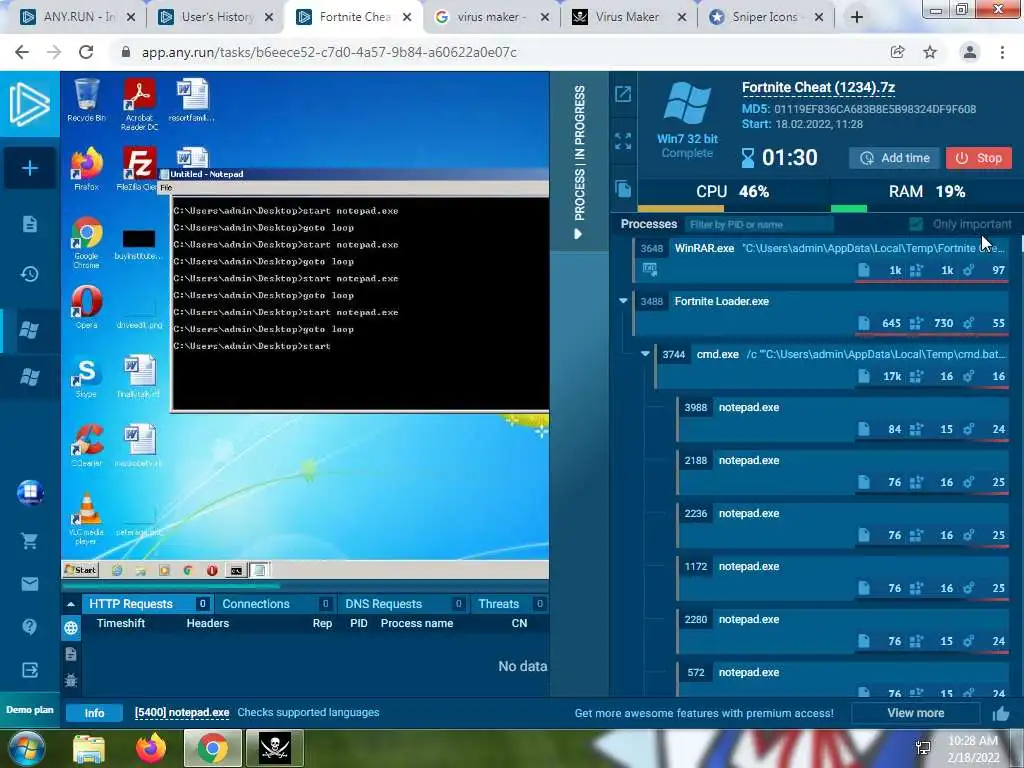Collapse the bottom network panel arrow

(71, 604)
